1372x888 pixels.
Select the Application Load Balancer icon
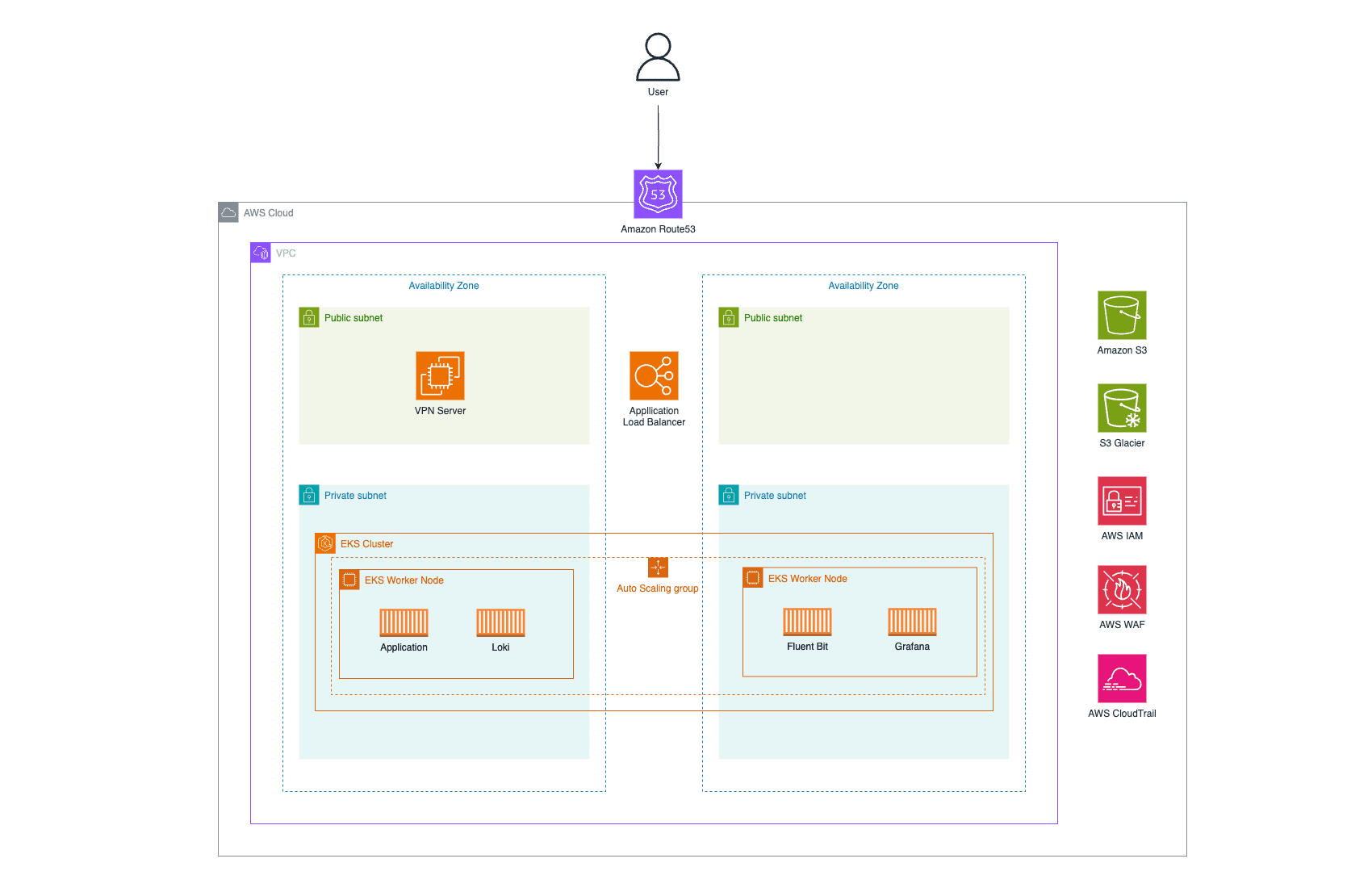click(654, 375)
